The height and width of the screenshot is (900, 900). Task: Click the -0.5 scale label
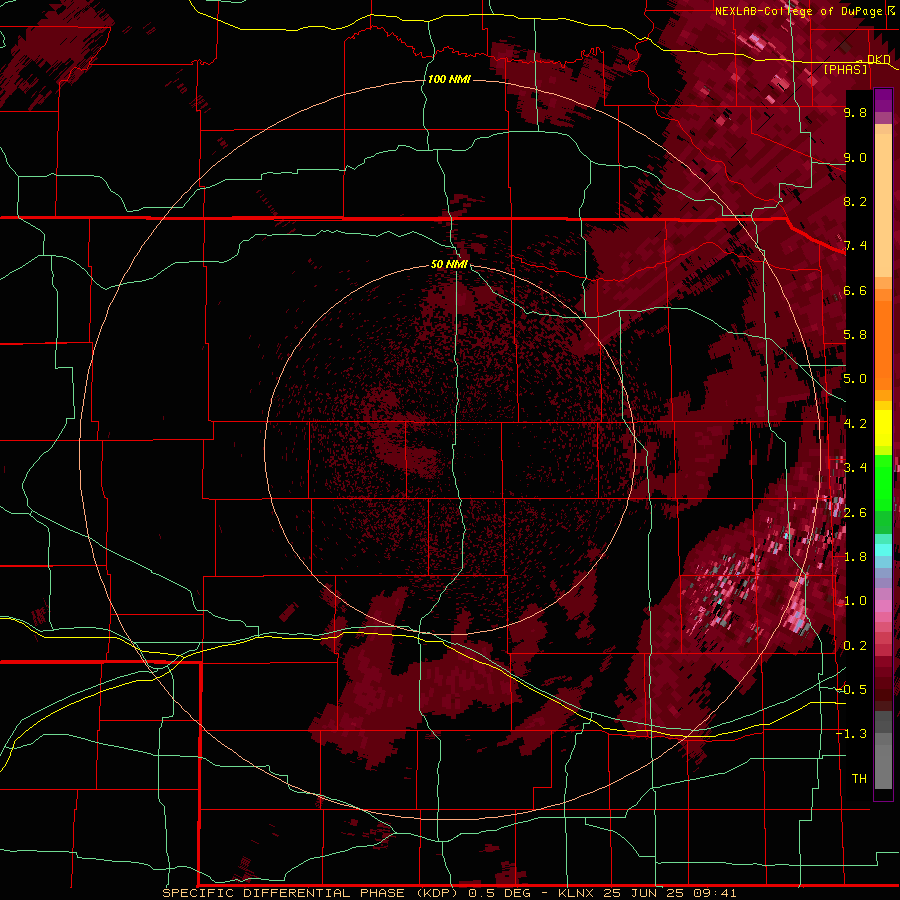coord(851,690)
